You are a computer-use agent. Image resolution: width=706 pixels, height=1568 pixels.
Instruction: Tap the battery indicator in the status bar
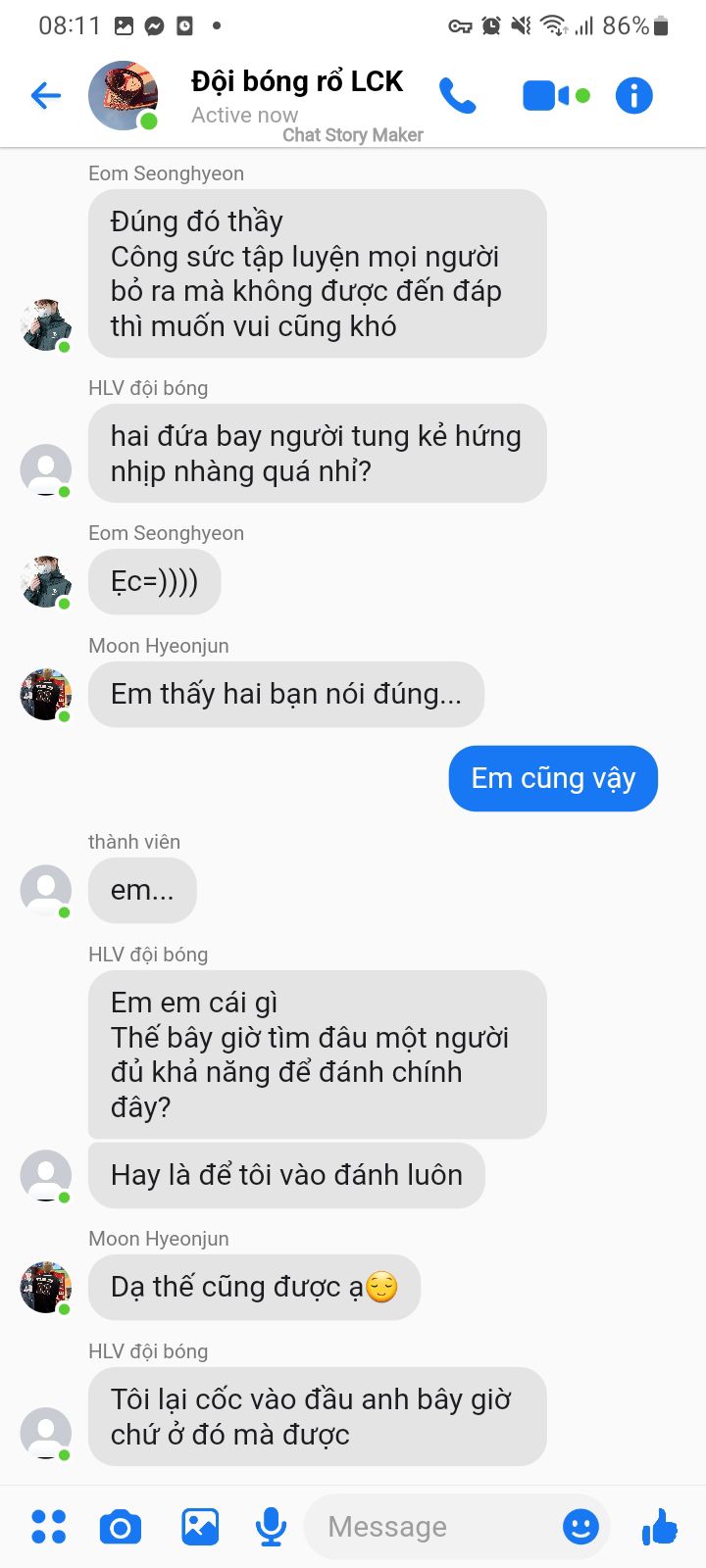tap(660, 26)
